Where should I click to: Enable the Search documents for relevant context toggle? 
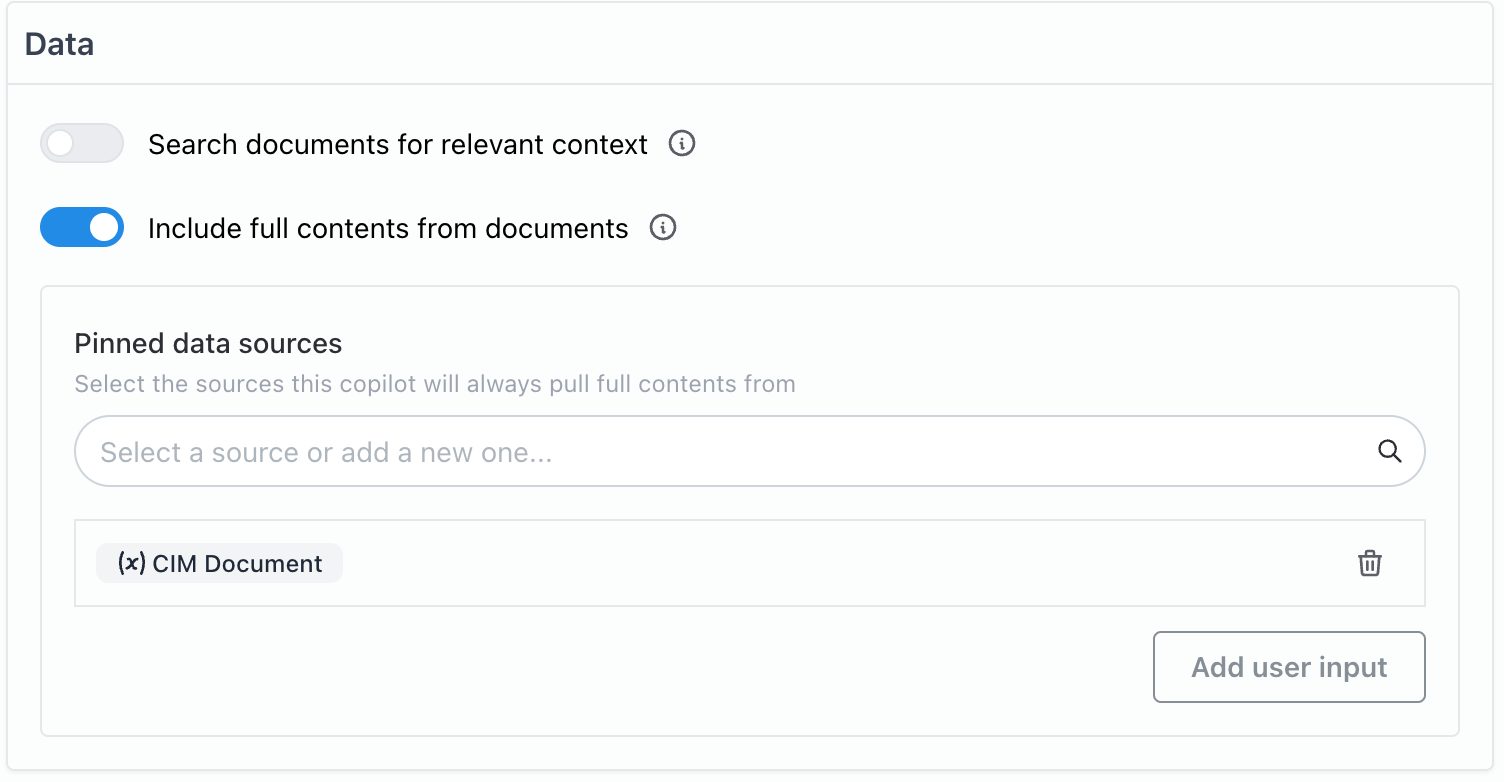click(x=82, y=144)
